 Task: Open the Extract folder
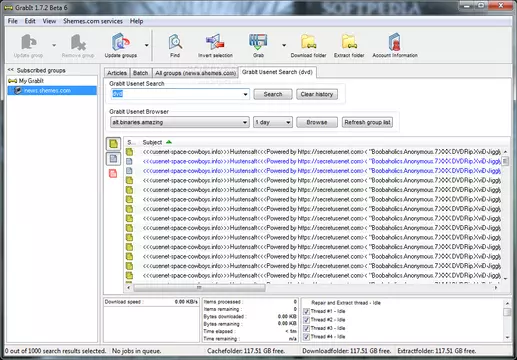point(349,45)
